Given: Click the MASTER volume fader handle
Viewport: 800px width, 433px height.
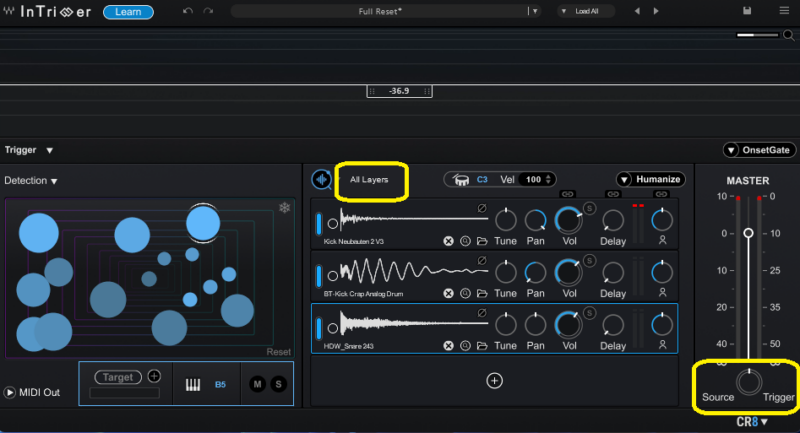Looking at the screenshot, I should pos(748,233).
